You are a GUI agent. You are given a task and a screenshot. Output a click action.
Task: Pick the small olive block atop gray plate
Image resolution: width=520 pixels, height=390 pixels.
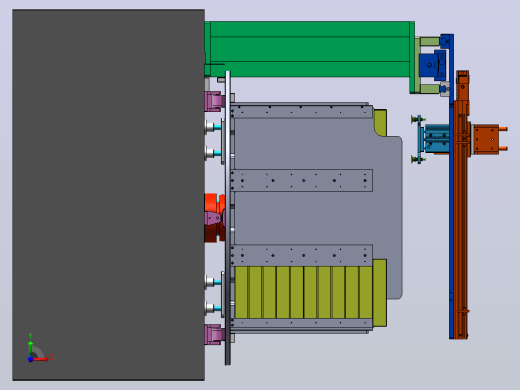coord(380,123)
